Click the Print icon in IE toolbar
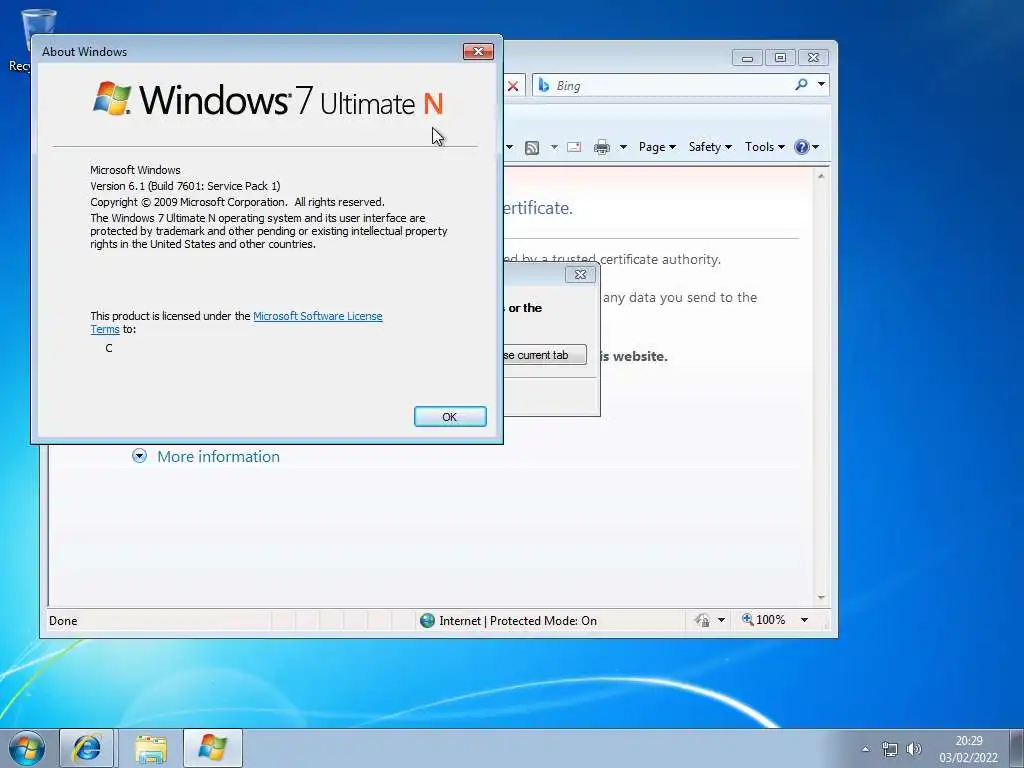 tap(601, 147)
